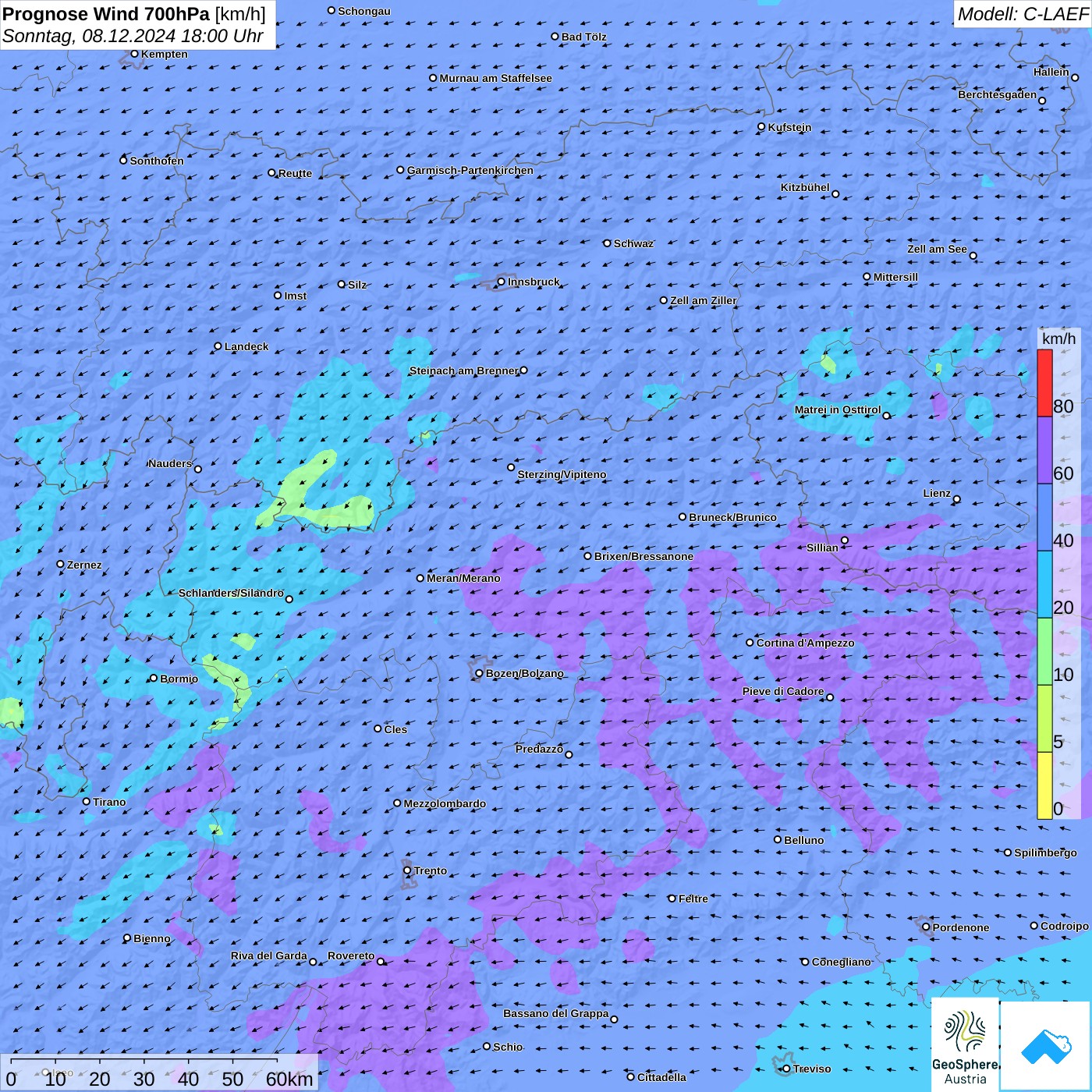Click the 'Murnau am Staffelsee' label
Screen dimensions: 1092x1092
coord(495,78)
